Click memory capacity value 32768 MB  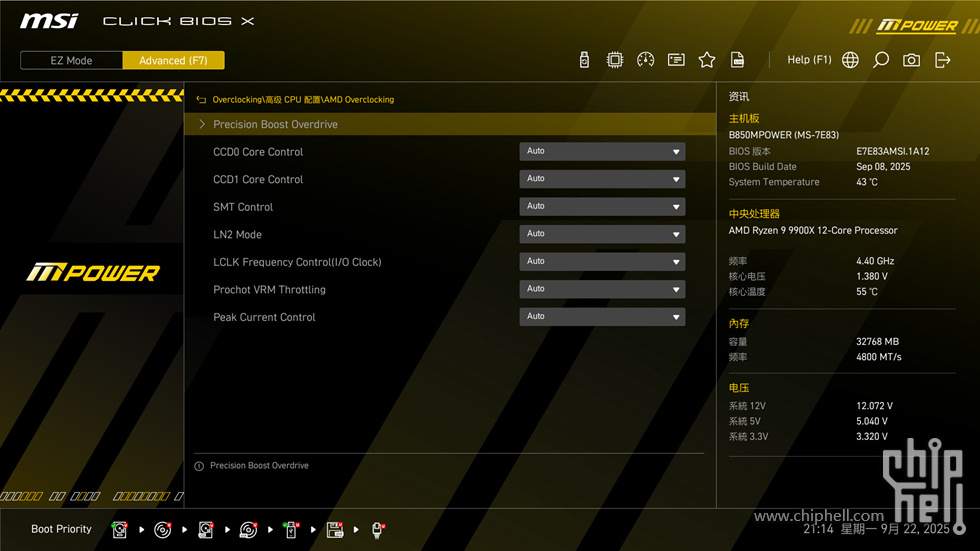tap(878, 342)
